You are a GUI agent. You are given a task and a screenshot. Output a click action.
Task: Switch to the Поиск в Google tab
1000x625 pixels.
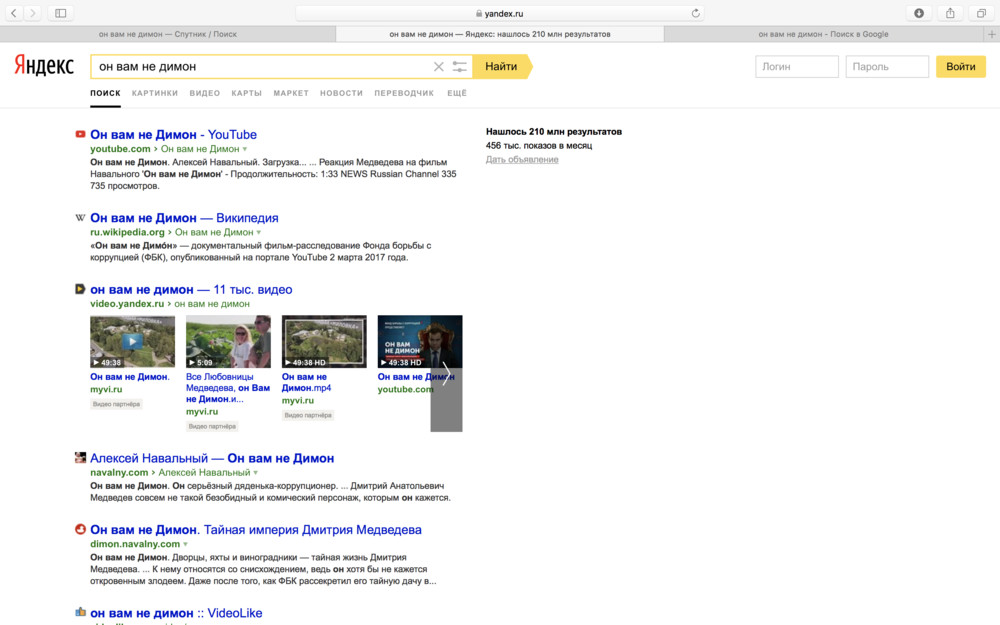[823, 34]
